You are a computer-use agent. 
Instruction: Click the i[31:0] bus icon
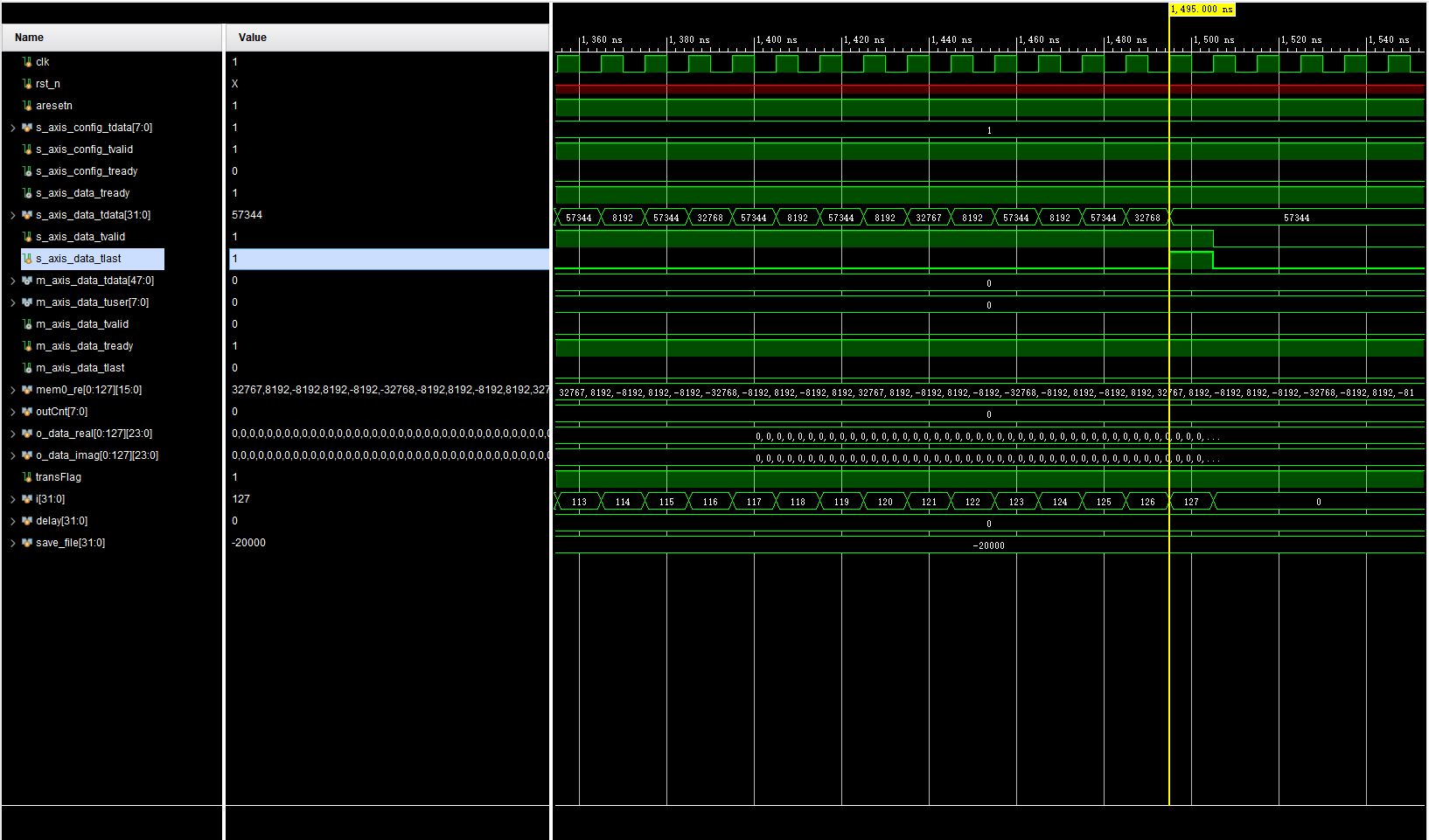tap(27, 499)
